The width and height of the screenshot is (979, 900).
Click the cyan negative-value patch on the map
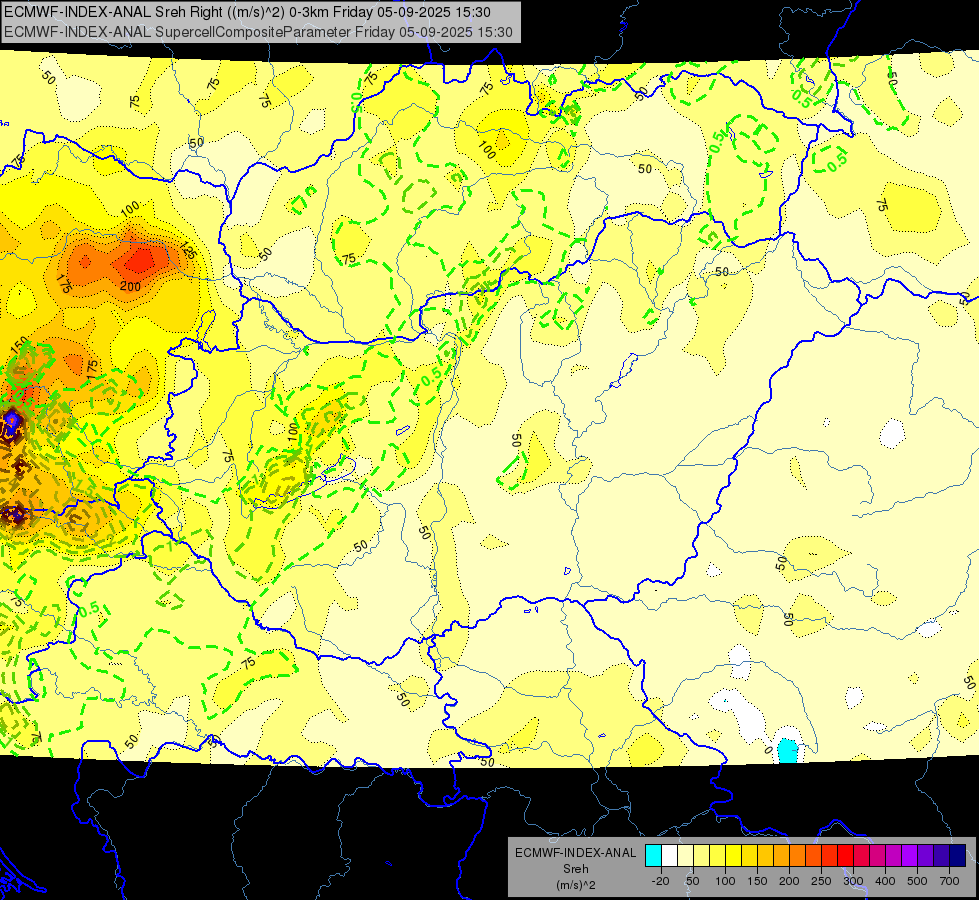pos(788,751)
